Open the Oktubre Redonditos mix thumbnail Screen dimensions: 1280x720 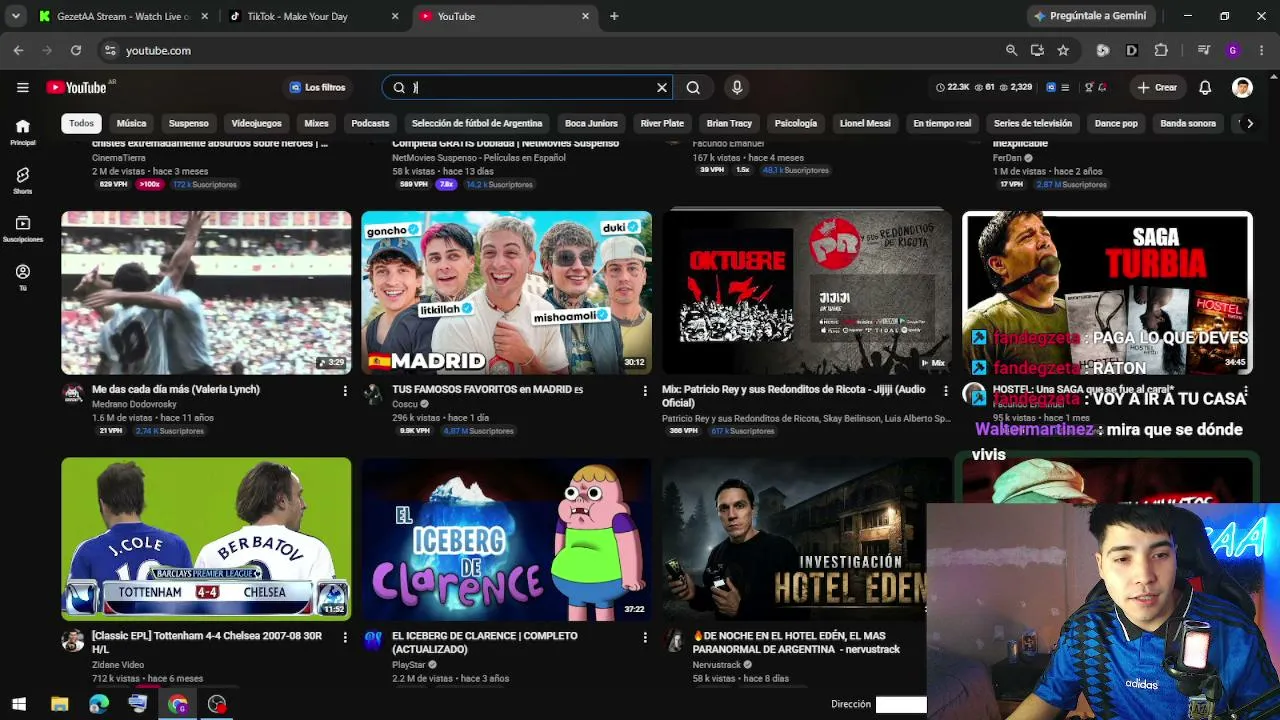point(807,292)
